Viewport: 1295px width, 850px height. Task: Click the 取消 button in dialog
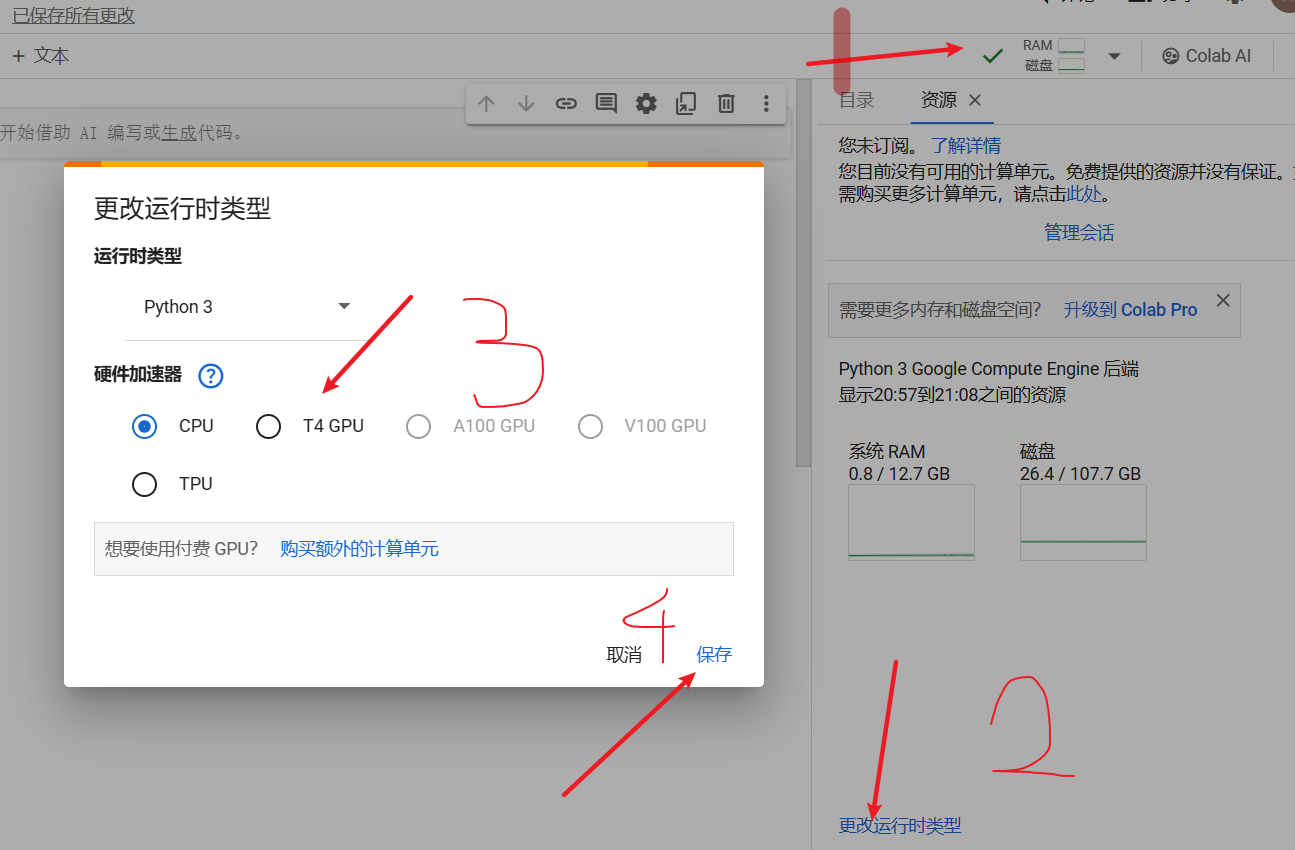point(624,655)
